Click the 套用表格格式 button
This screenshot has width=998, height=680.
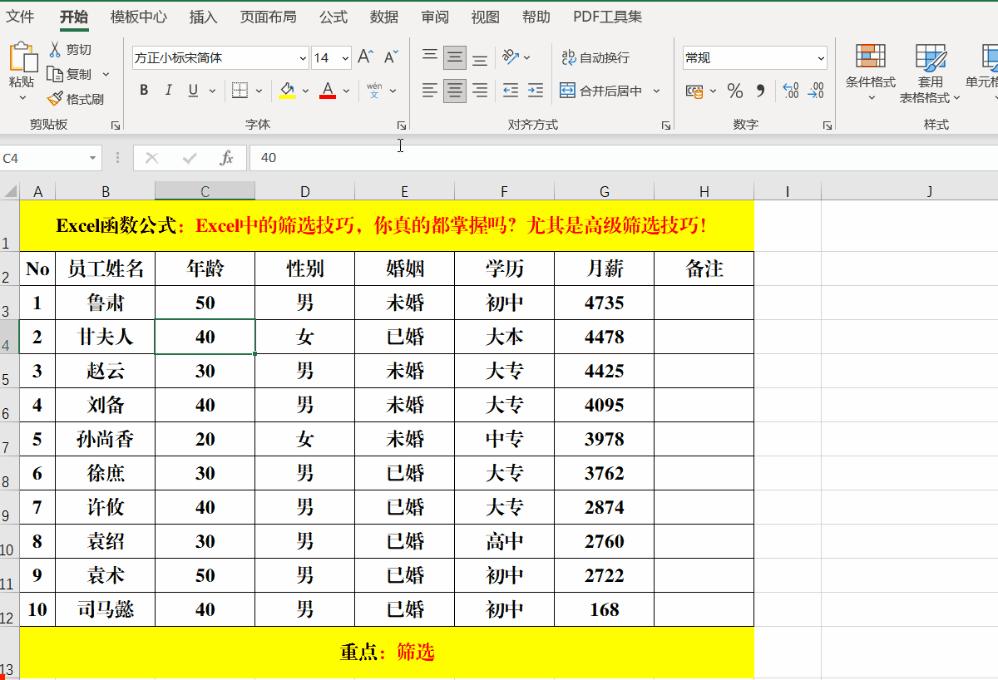click(933, 75)
